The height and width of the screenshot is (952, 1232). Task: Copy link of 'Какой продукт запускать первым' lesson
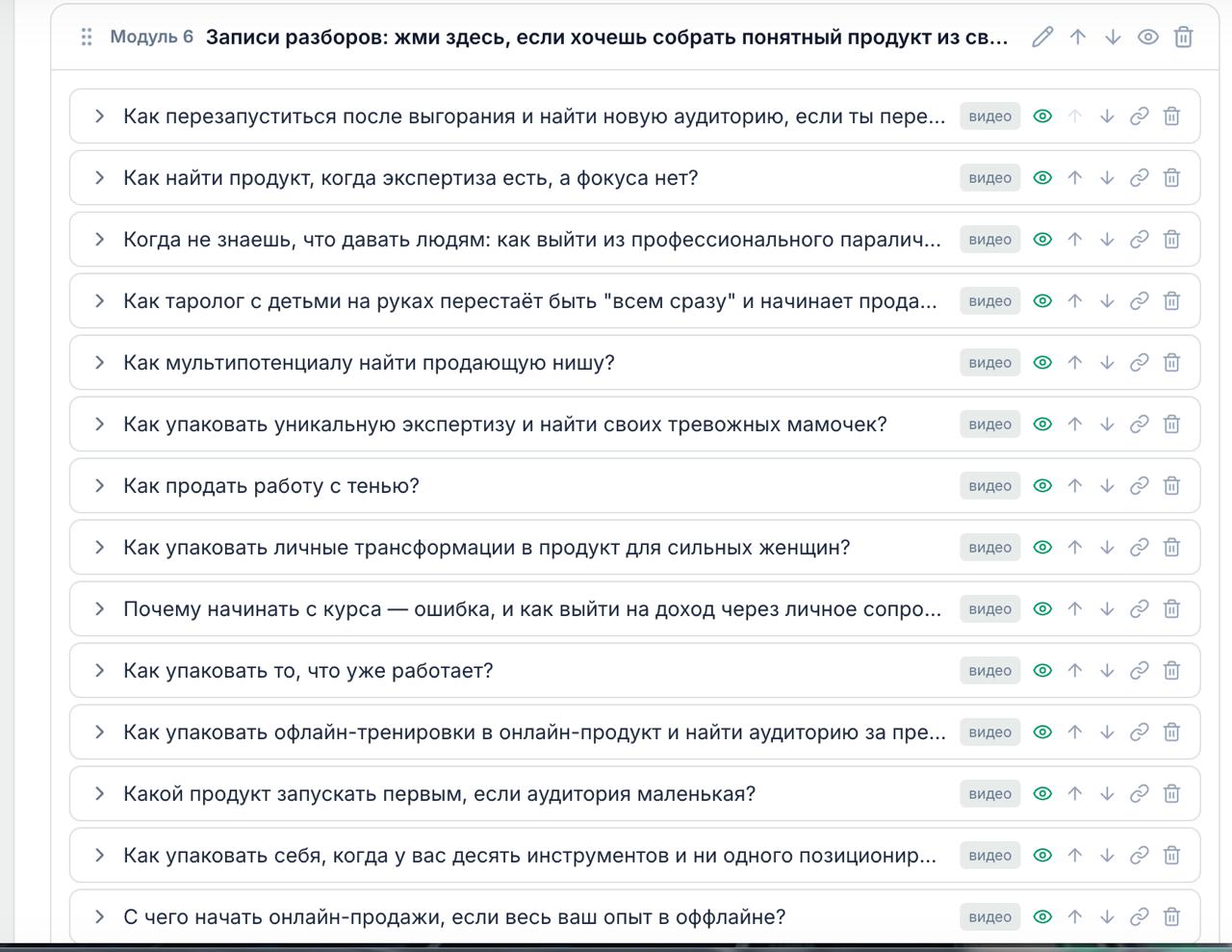coord(1140,794)
